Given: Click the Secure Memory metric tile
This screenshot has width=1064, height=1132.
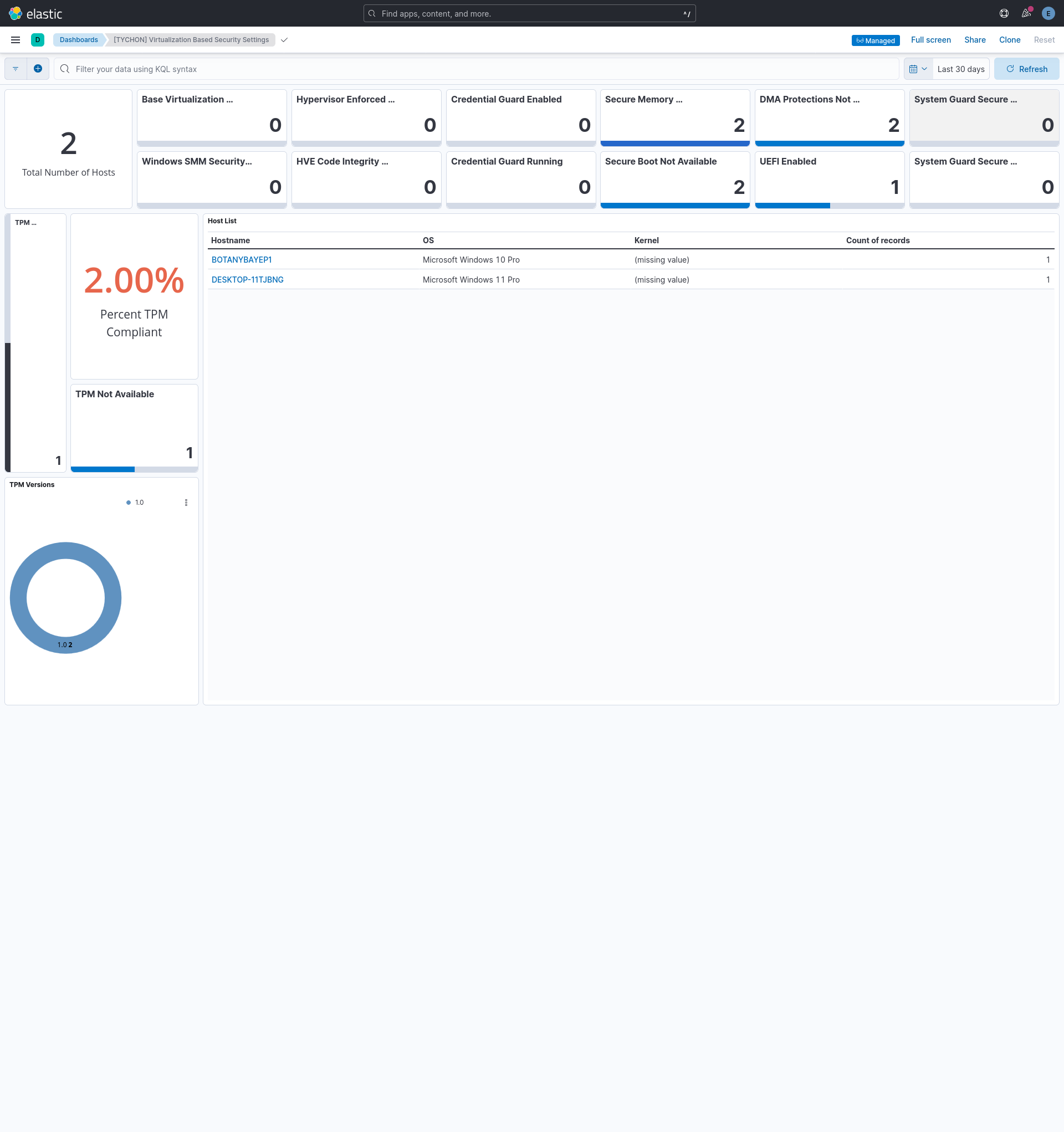Looking at the screenshot, I should pyautogui.click(x=675, y=118).
